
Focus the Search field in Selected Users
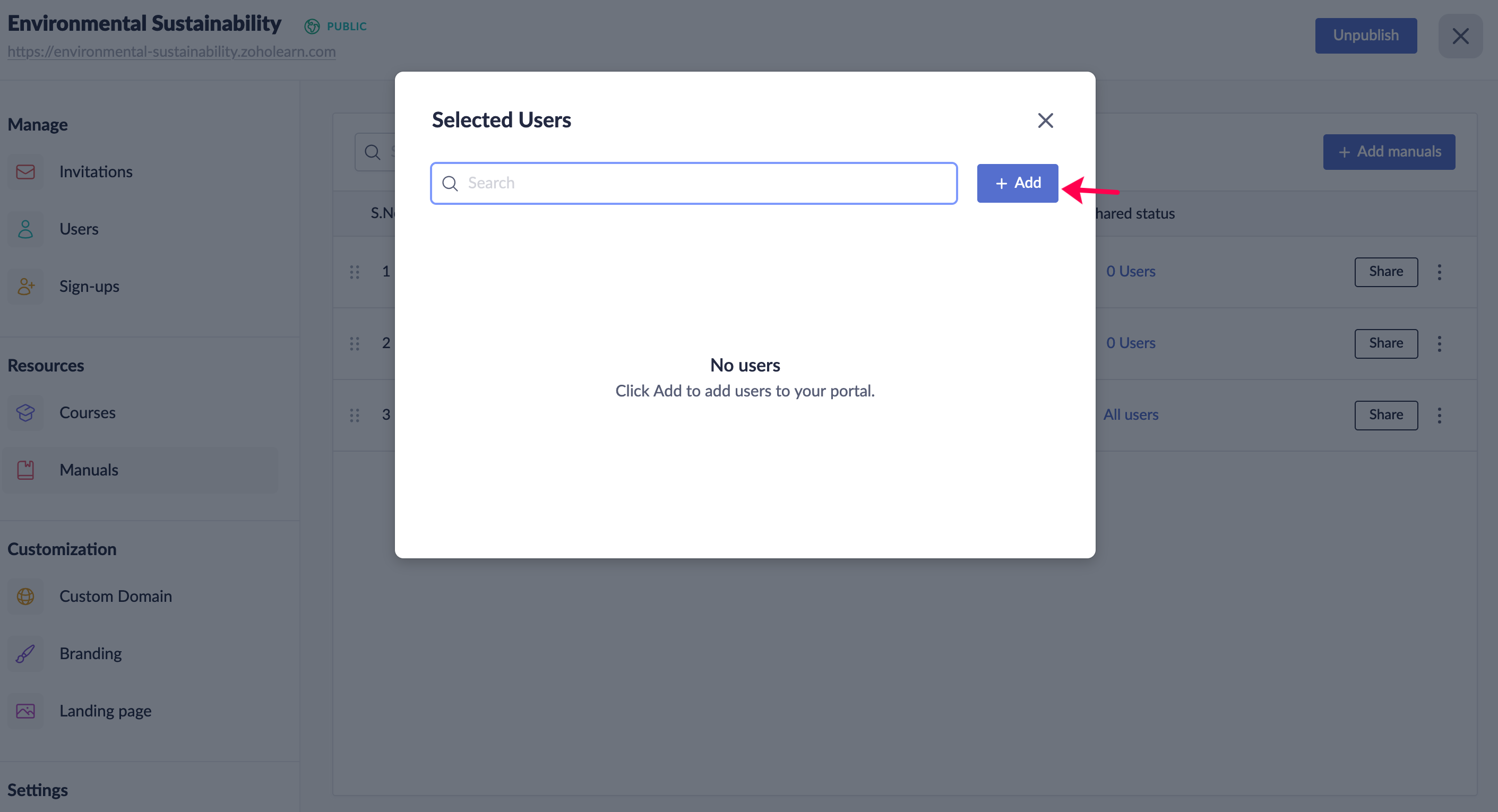(694, 183)
